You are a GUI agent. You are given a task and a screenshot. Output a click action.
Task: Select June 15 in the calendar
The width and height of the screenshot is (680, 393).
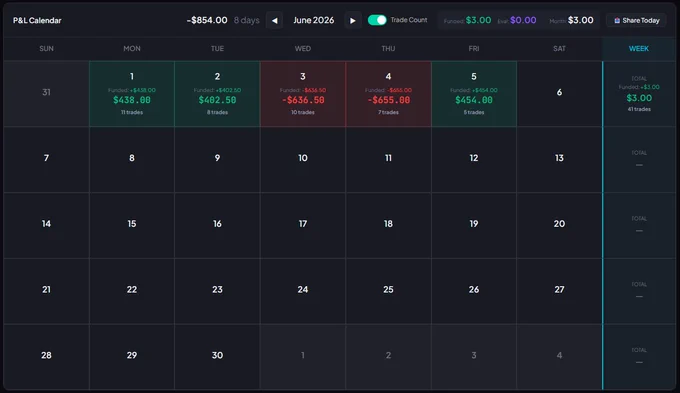[x=132, y=226]
